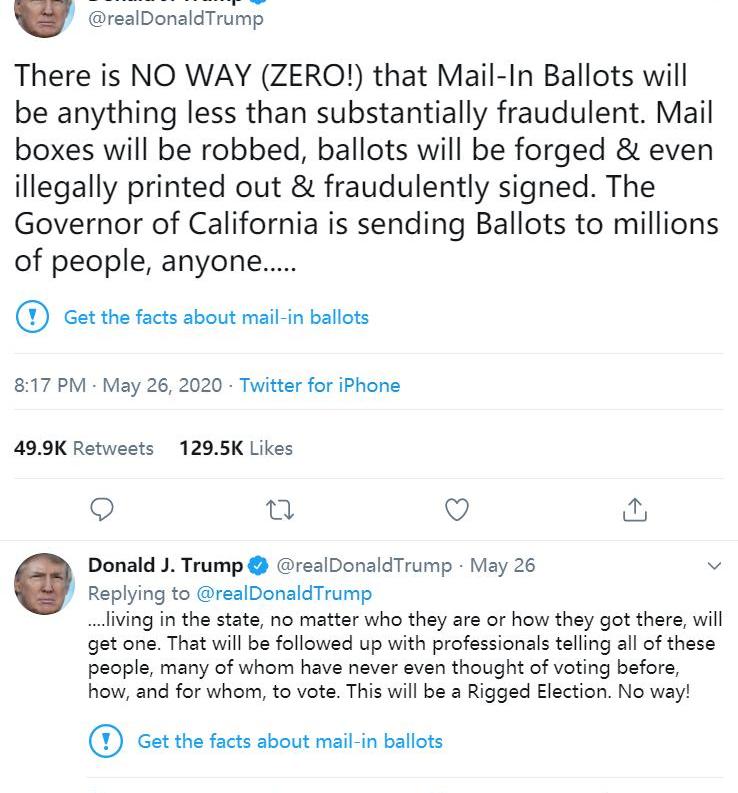View the 49.9K Retweets list

(x=84, y=448)
